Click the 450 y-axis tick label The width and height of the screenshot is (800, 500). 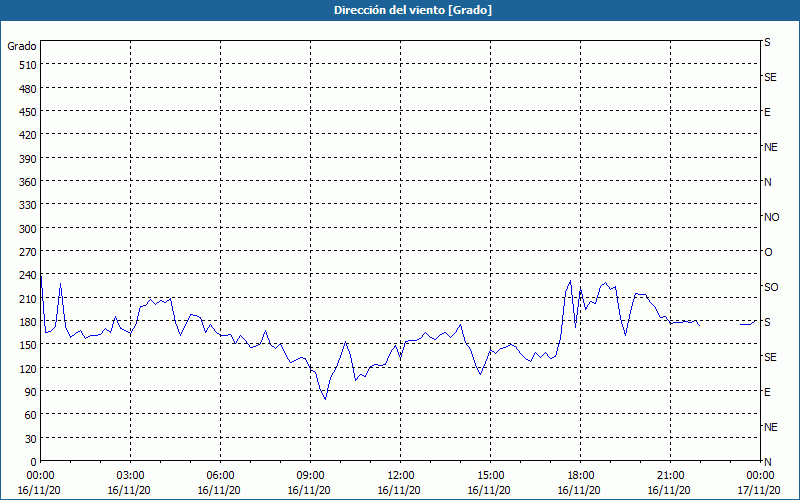[x=28, y=112]
